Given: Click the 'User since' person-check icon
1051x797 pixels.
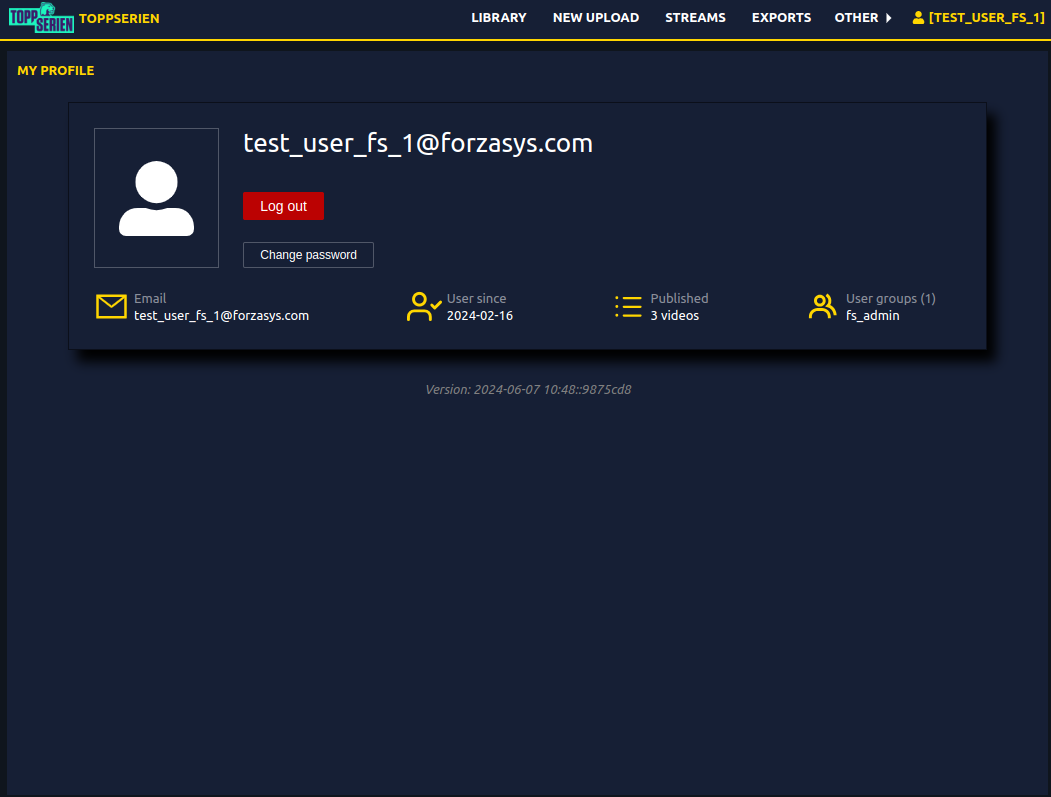Looking at the screenshot, I should (423, 306).
